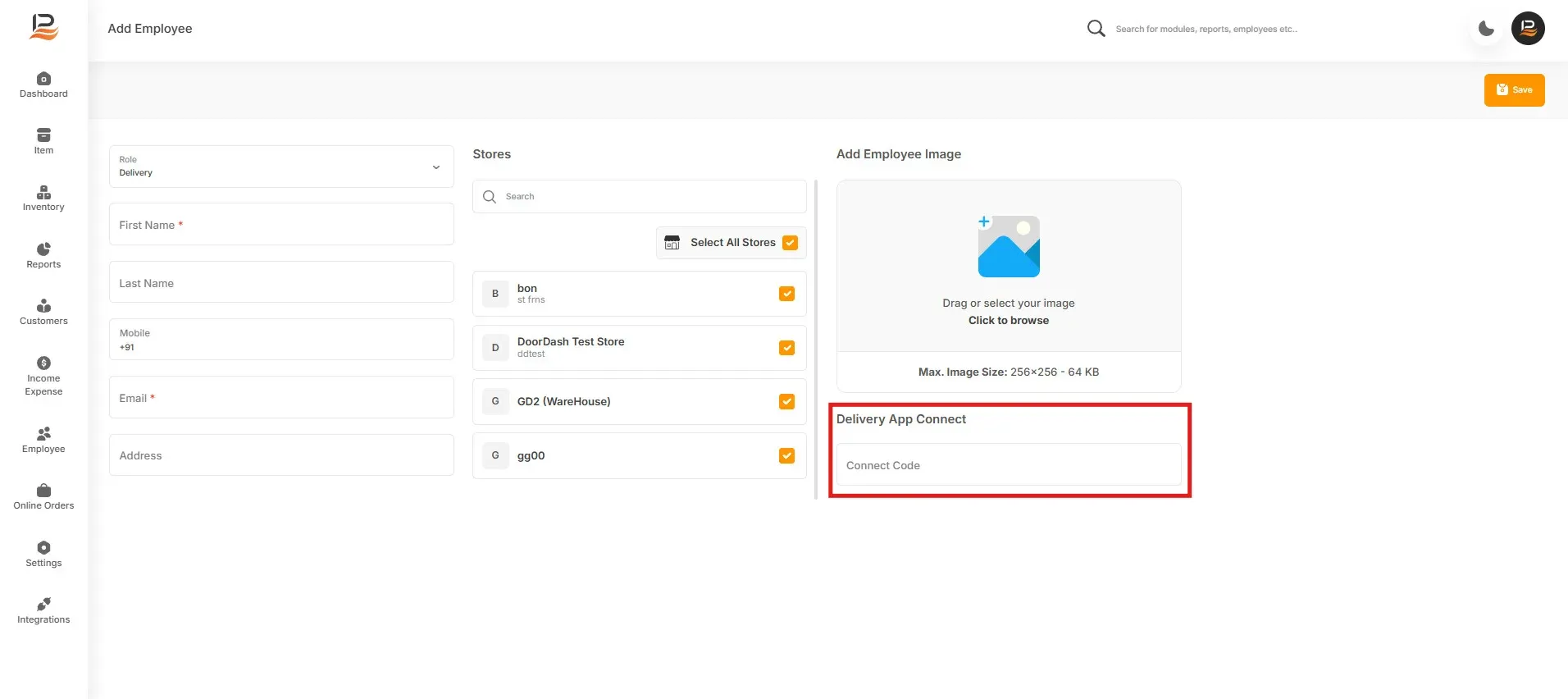Open Income Expense dollar icon

43,363
